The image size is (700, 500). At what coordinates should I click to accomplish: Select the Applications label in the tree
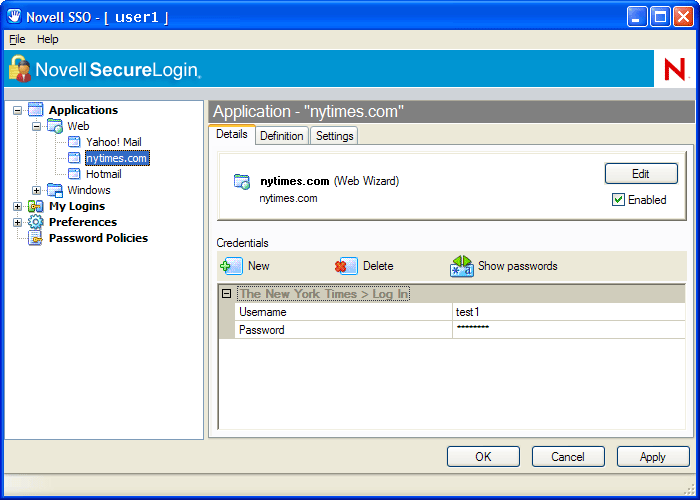pyautogui.click(x=83, y=110)
